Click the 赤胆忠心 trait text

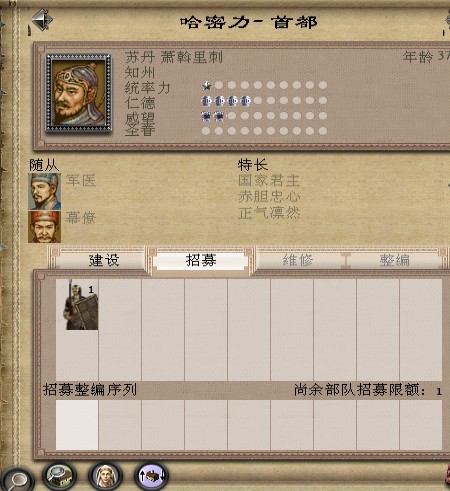click(x=269, y=197)
